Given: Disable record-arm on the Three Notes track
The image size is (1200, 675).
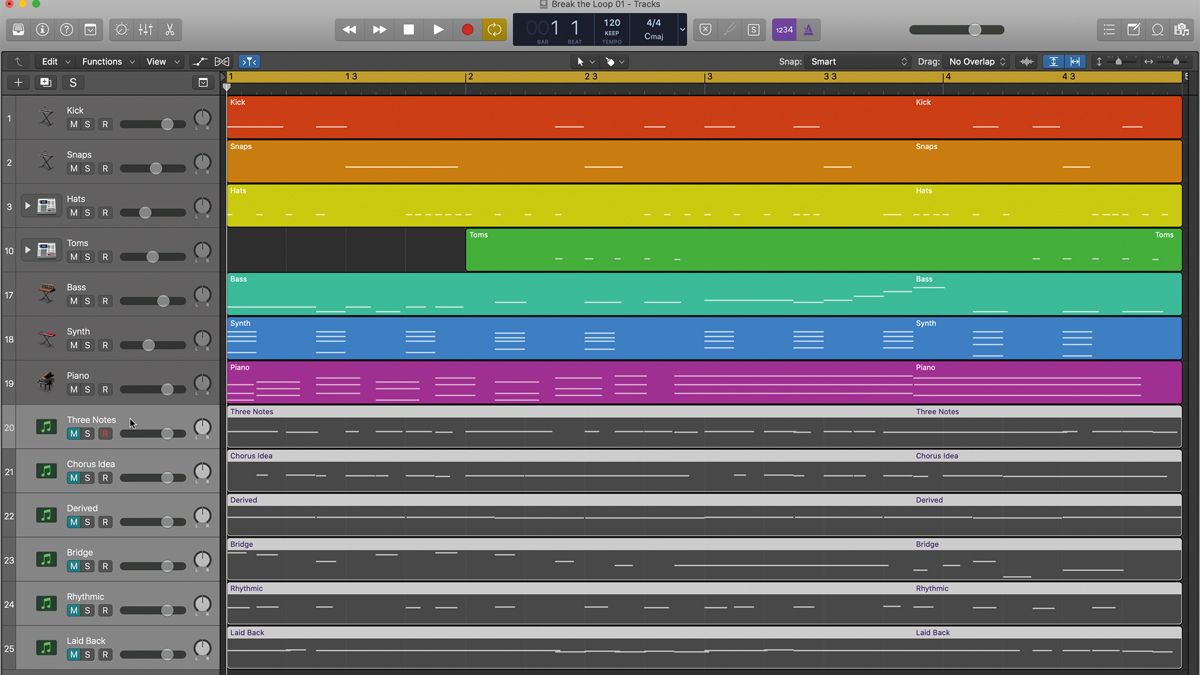Looking at the screenshot, I should tap(105, 434).
